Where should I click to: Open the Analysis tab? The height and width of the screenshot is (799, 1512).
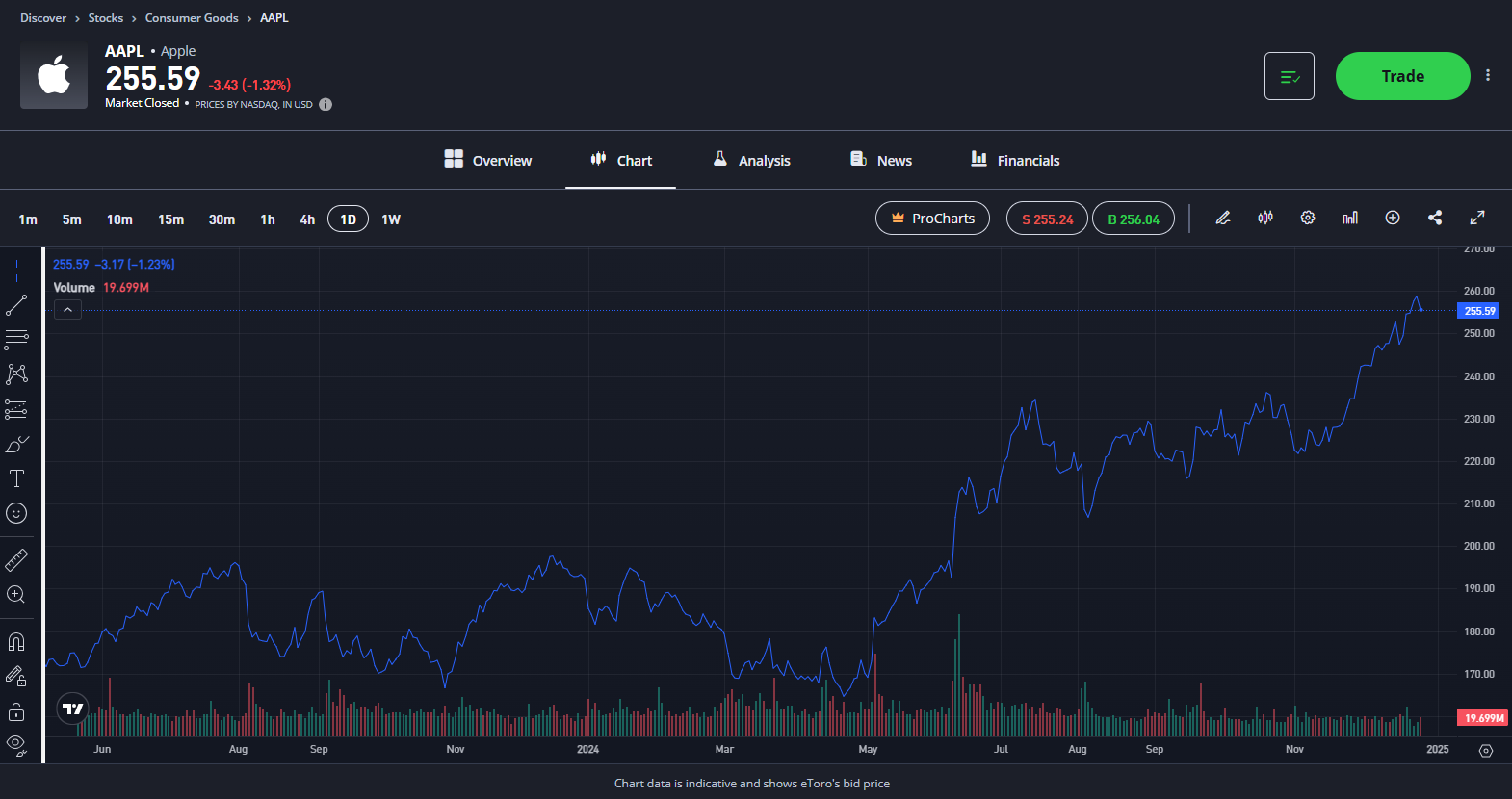[x=751, y=160]
